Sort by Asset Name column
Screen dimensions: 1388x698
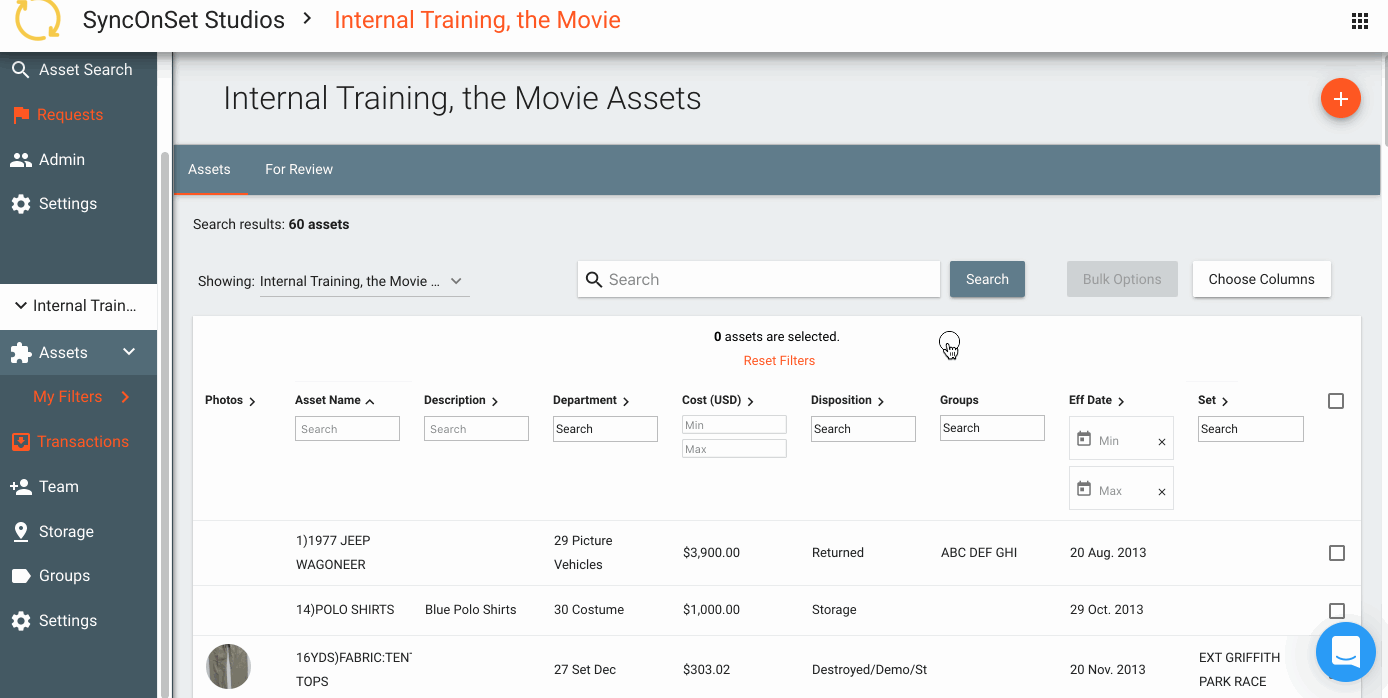pos(335,400)
